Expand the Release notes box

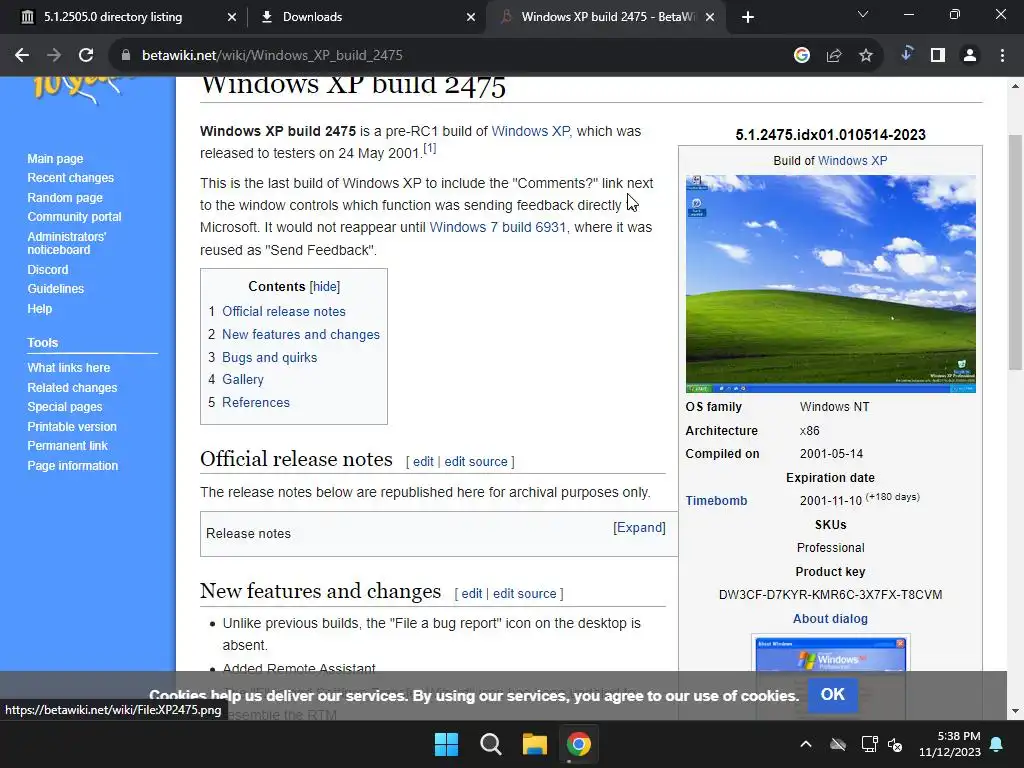point(639,528)
